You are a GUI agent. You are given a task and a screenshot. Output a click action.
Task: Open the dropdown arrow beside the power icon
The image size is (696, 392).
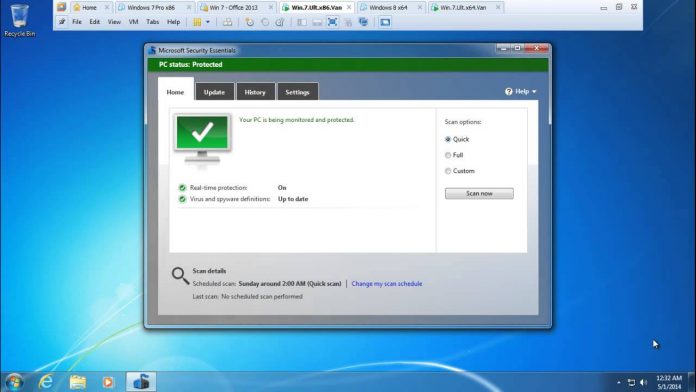208,22
